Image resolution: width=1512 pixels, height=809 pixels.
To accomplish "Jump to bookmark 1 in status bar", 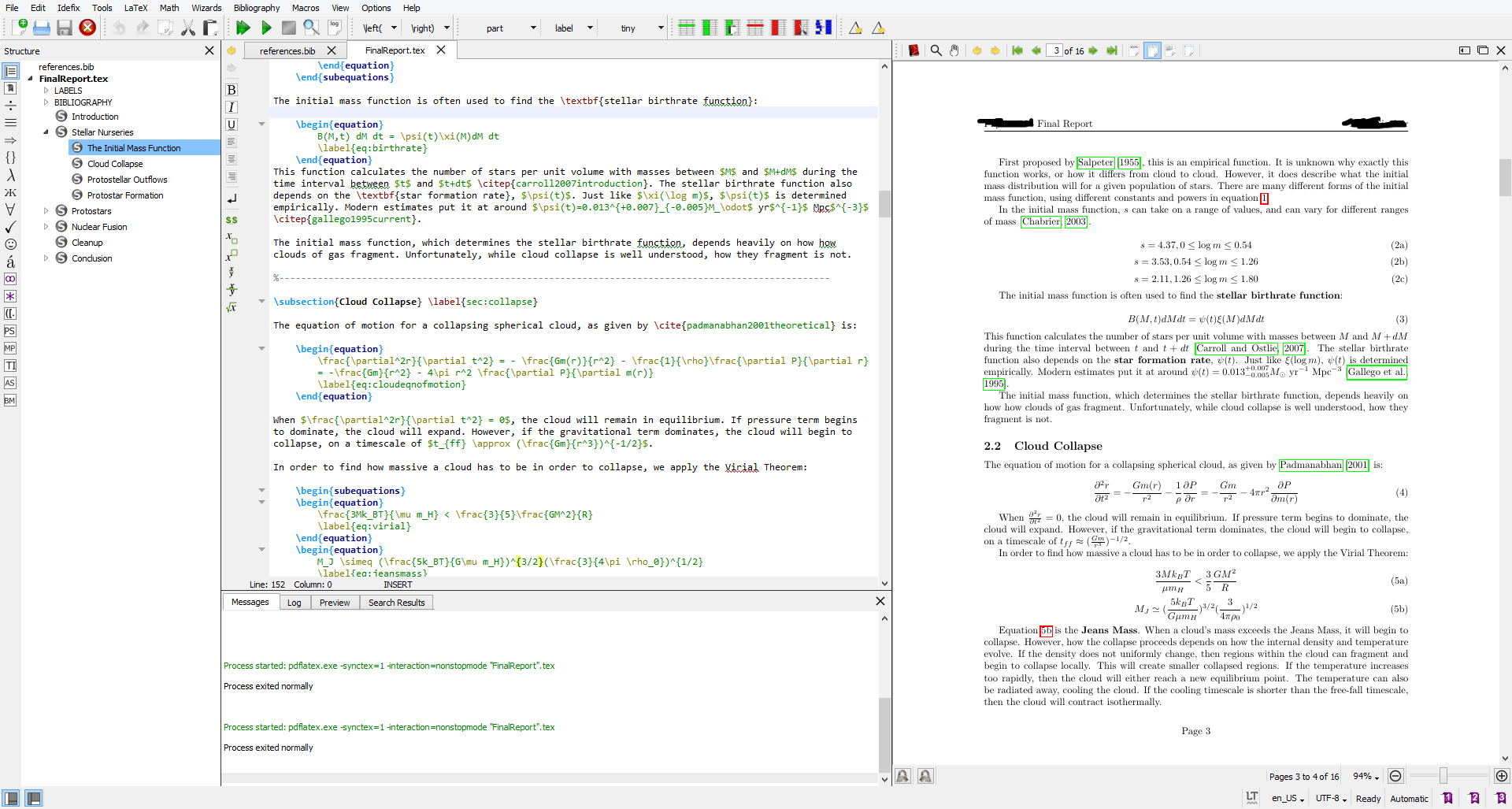I will [1447, 798].
